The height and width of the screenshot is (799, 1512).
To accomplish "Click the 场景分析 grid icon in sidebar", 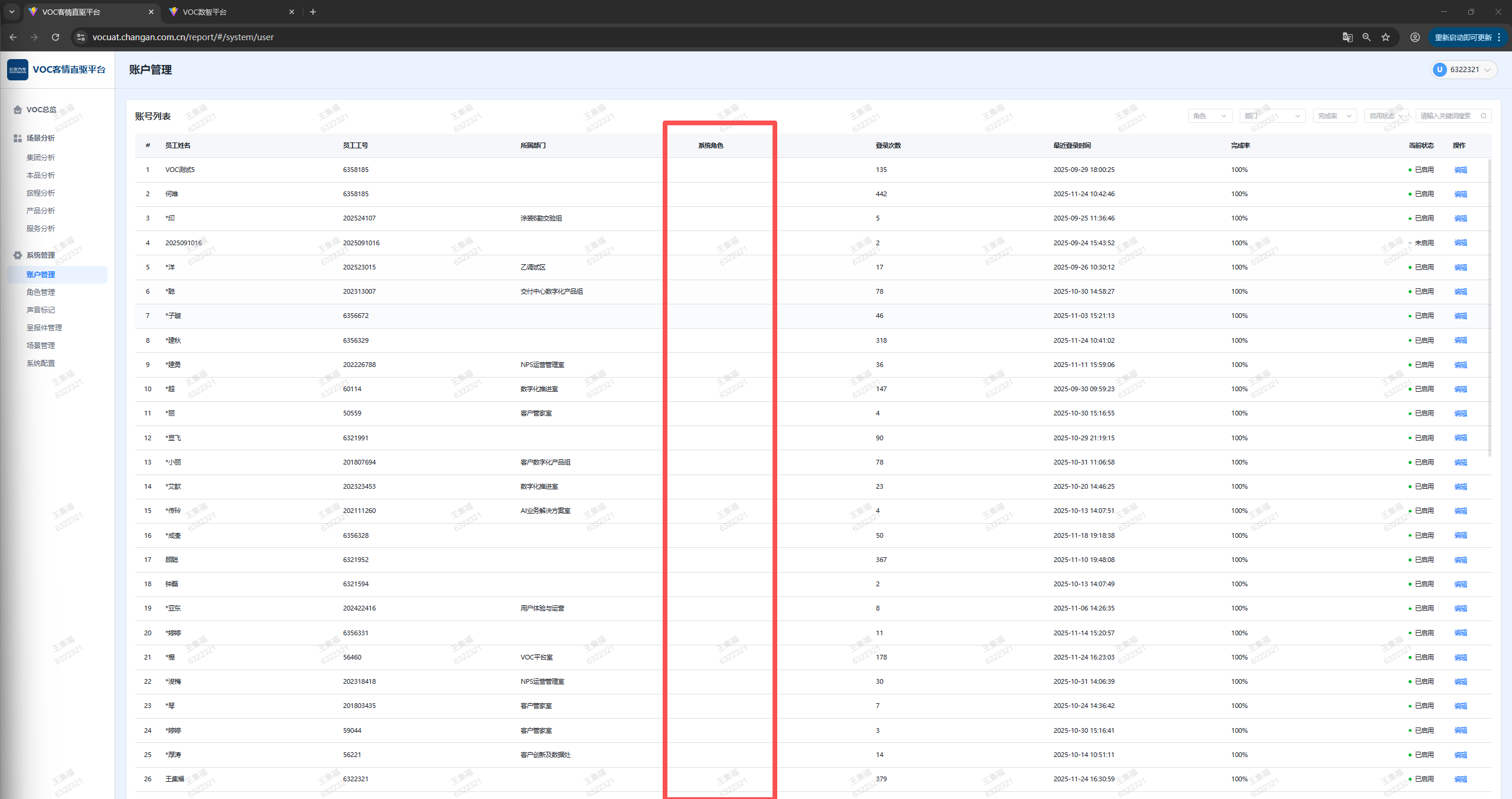I will tap(18, 138).
